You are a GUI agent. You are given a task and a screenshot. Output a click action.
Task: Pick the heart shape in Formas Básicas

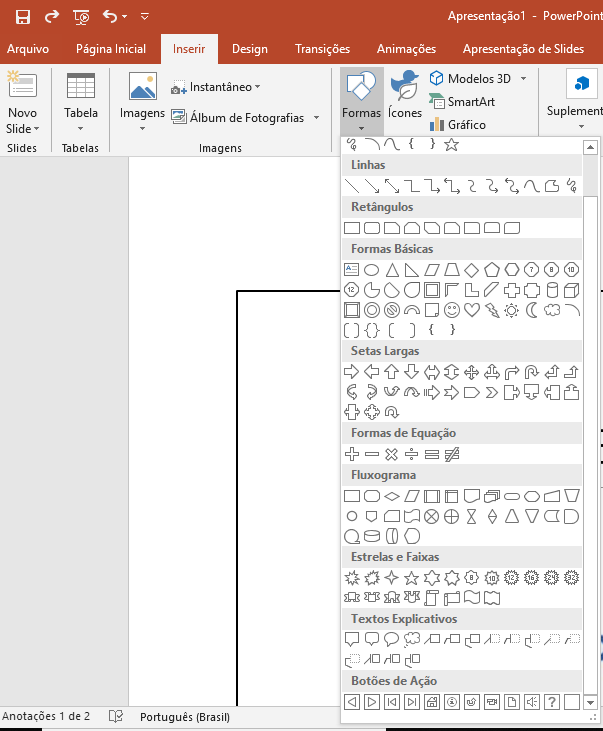tap(472, 310)
